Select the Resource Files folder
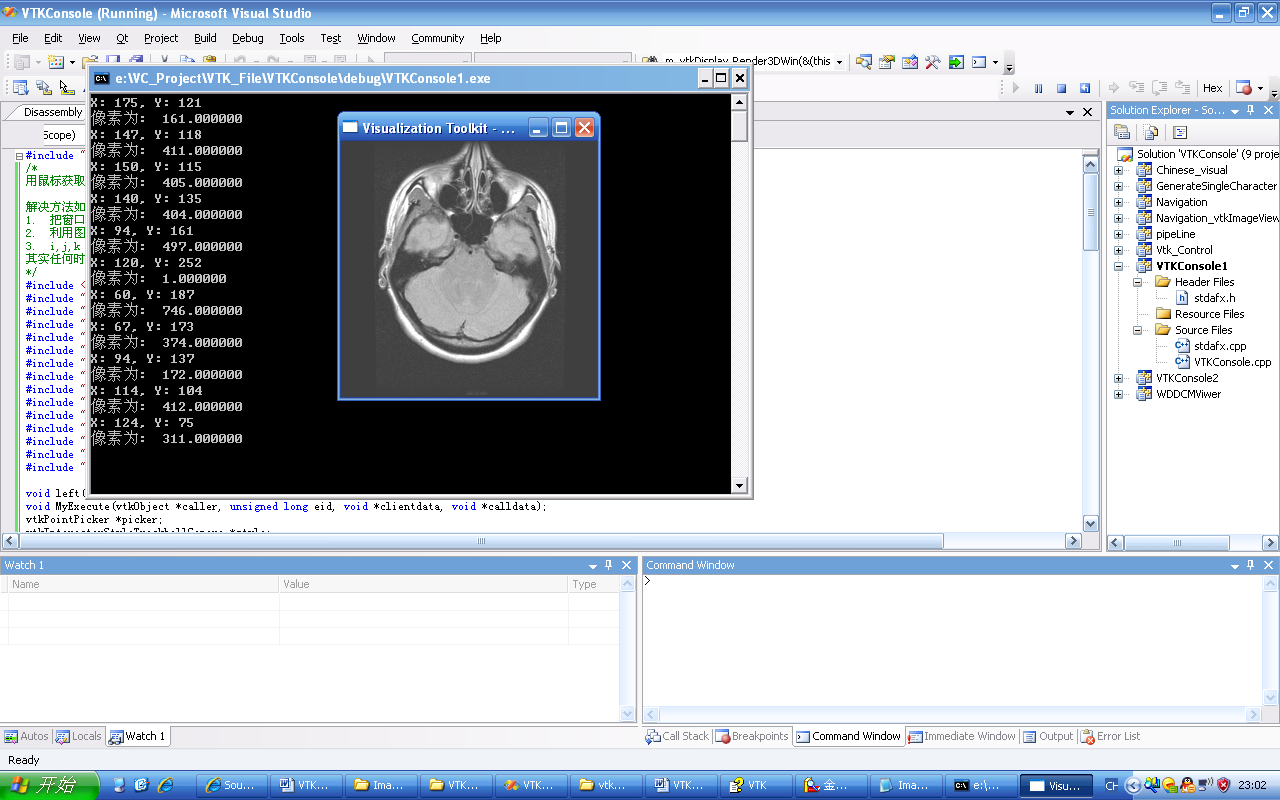This screenshot has height=800, width=1280. pyautogui.click(x=1200, y=314)
